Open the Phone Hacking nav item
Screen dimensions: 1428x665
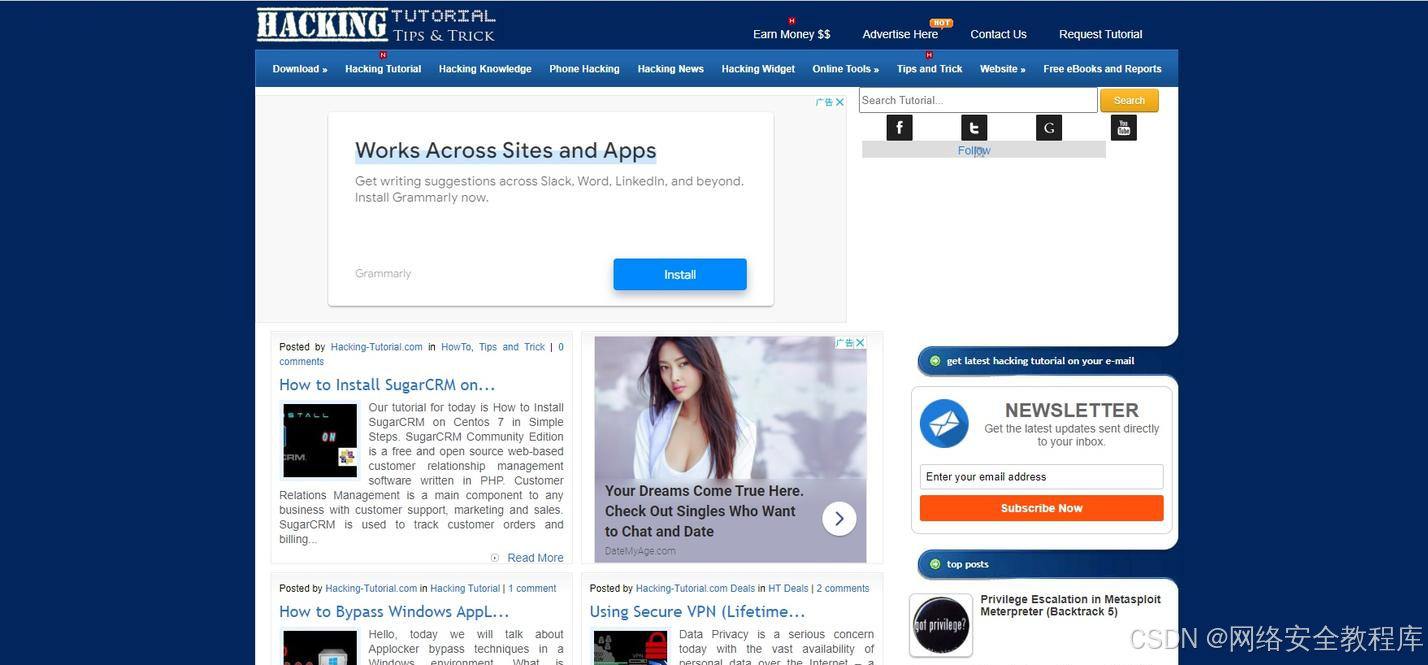pyautogui.click(x=584, y=69)
